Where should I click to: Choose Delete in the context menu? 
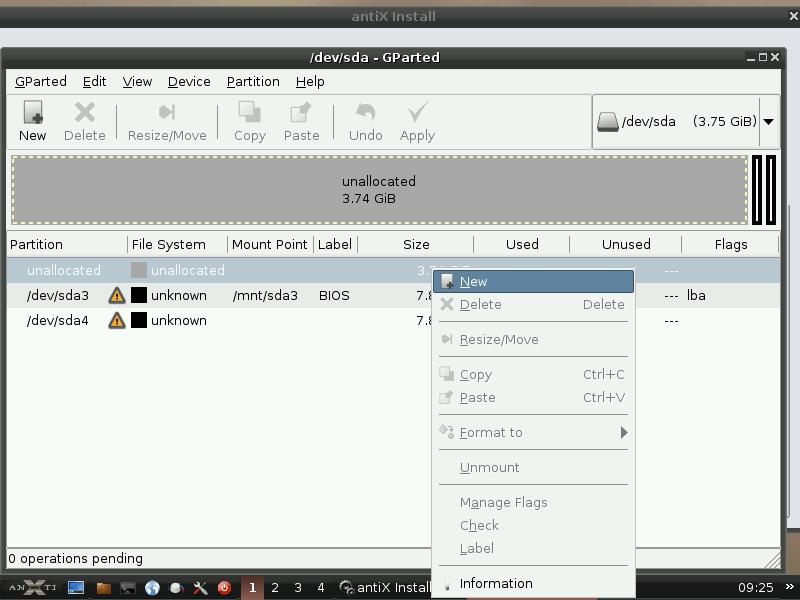(x=534, y=305)
